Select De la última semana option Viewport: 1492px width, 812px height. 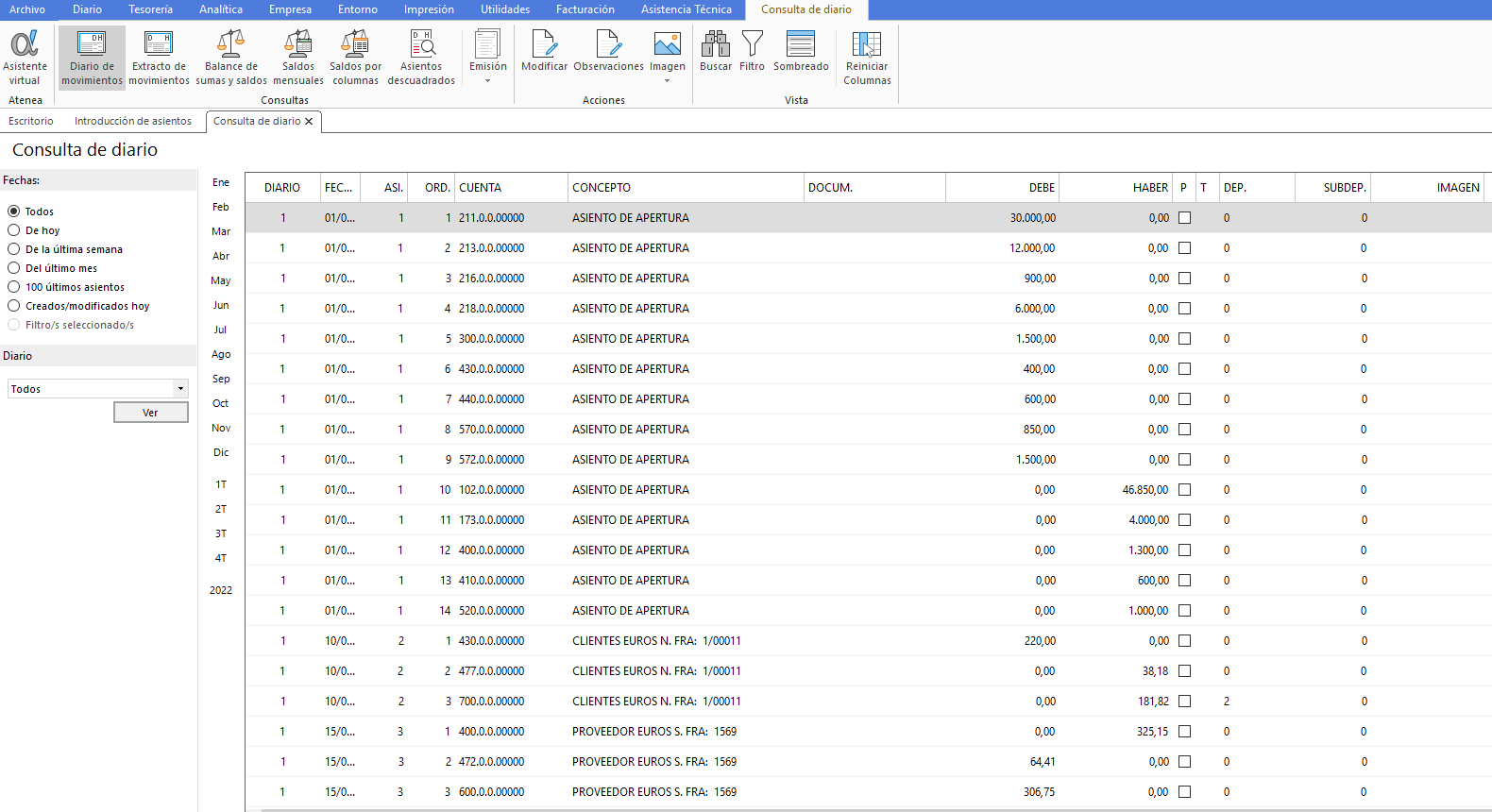coord(14,249)
